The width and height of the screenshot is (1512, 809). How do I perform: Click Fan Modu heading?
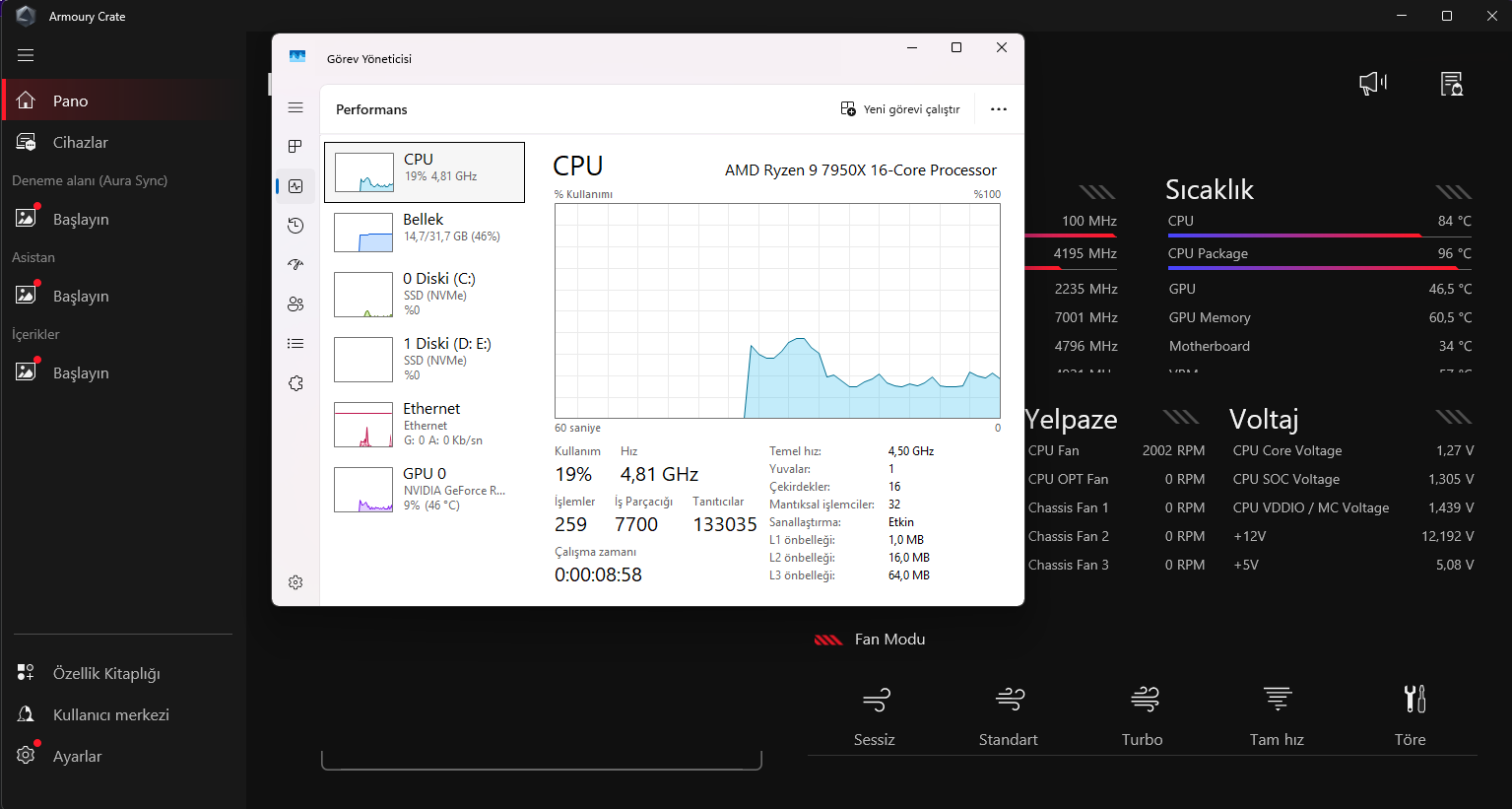[889, 640]
